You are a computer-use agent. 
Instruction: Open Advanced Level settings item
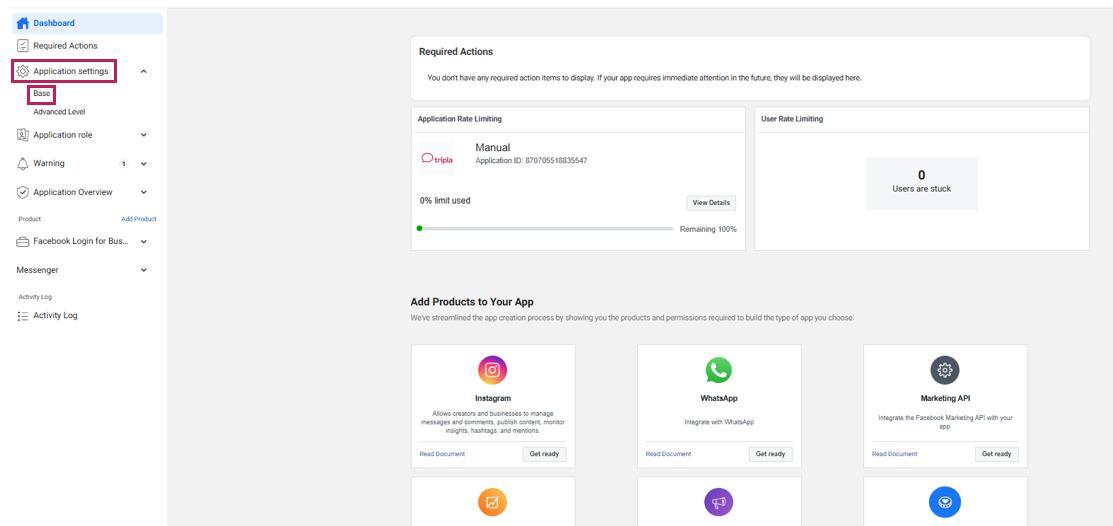59,112
